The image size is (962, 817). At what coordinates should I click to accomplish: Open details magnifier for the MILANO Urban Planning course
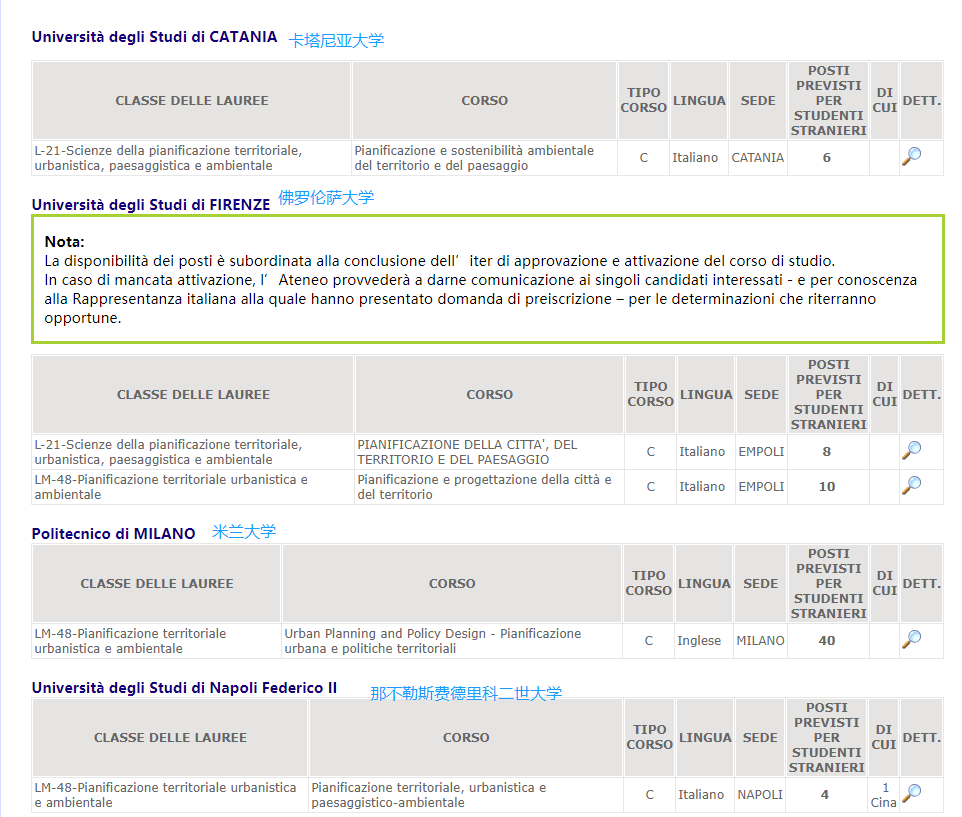click(x=912, y=640)
